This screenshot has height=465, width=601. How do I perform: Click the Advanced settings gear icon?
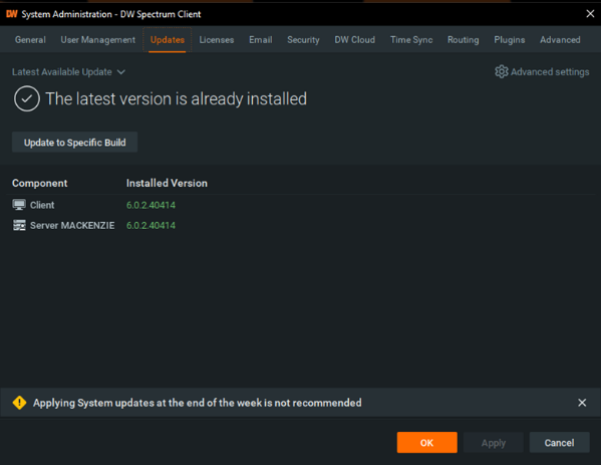(x=501, y=72)
